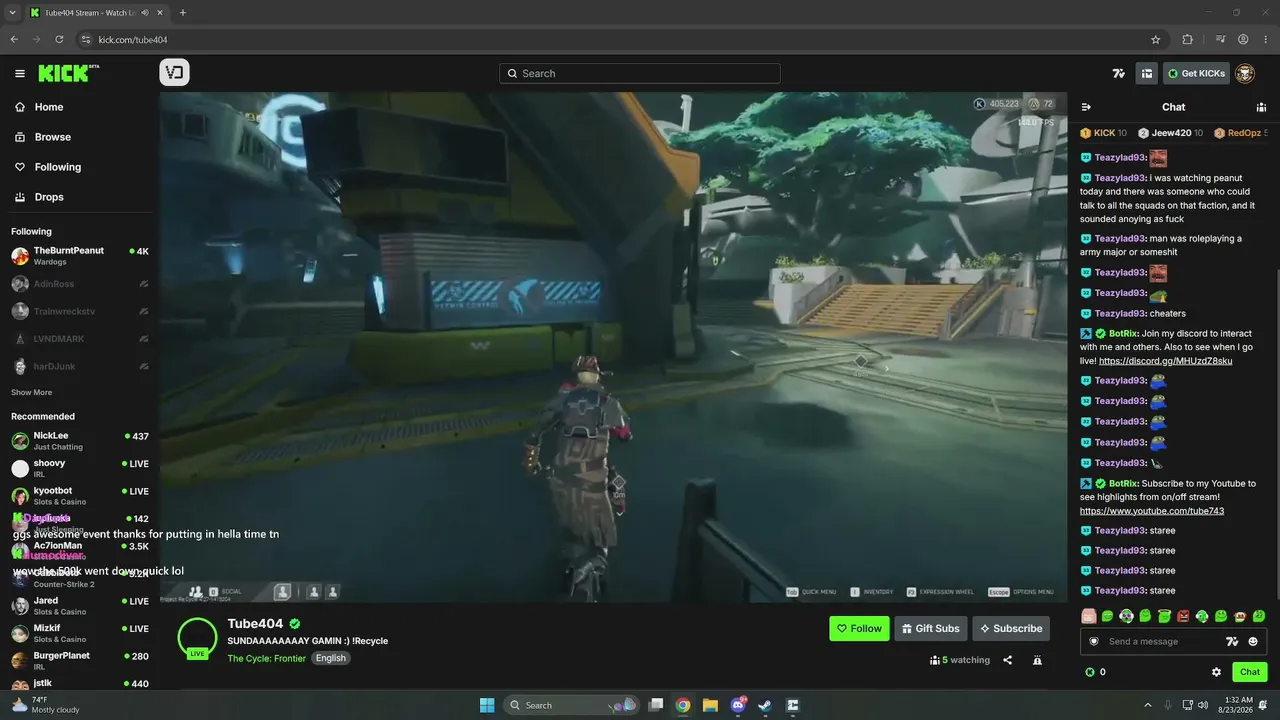This screenshot has height=720, width=1280.
Task: Open Steam from the taskbar
Action: 765,705
